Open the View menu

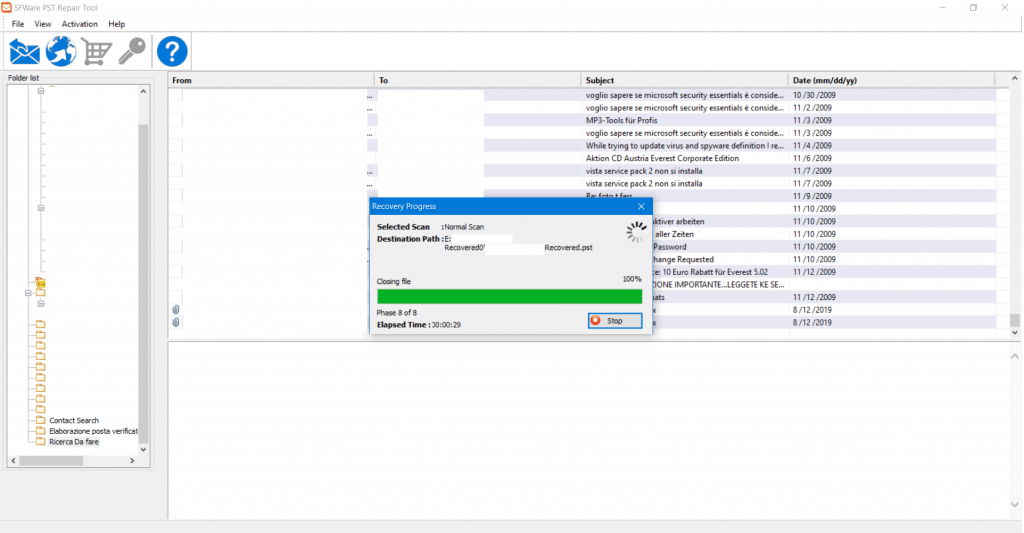point(42,24)
